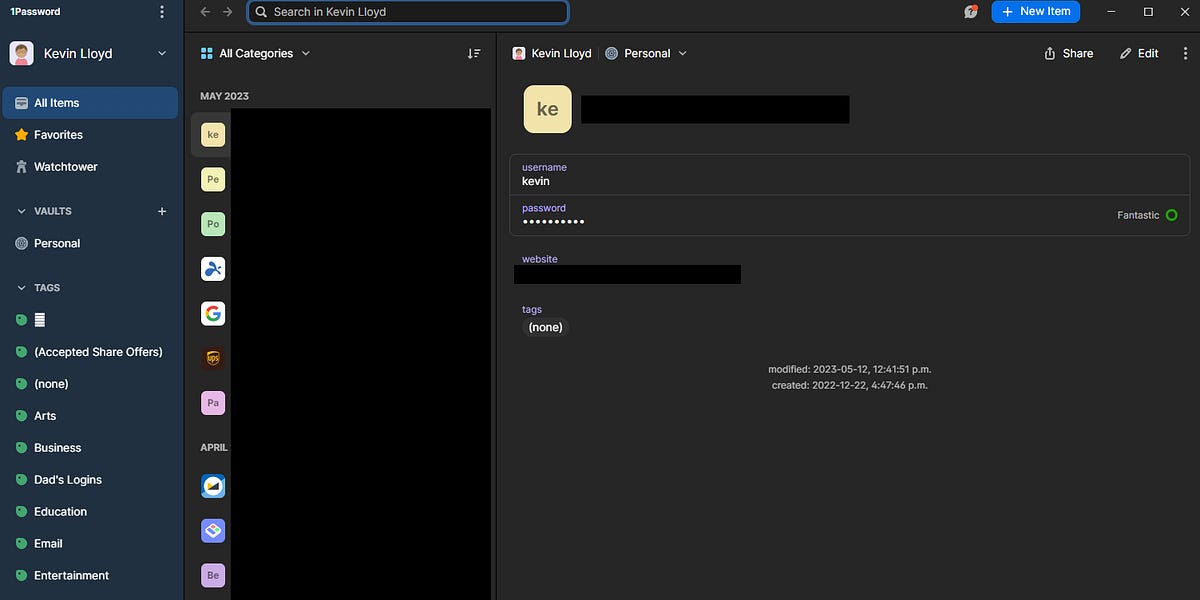Image resolution: width=1200 pixels, height=600 pixels.
Task: Open the Google login item
Action: [x=212, y=313]
